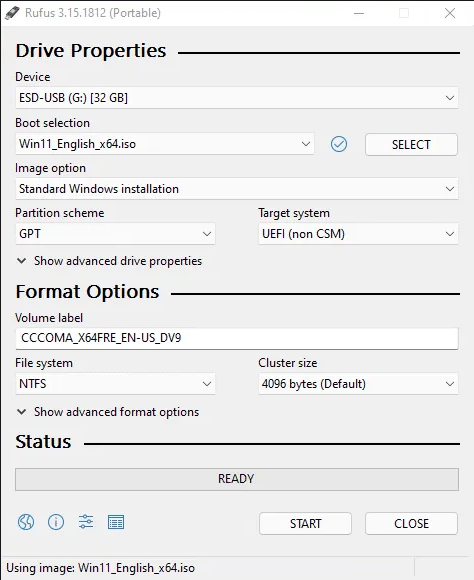Open the Cluster size dropdown

point(358,384)
